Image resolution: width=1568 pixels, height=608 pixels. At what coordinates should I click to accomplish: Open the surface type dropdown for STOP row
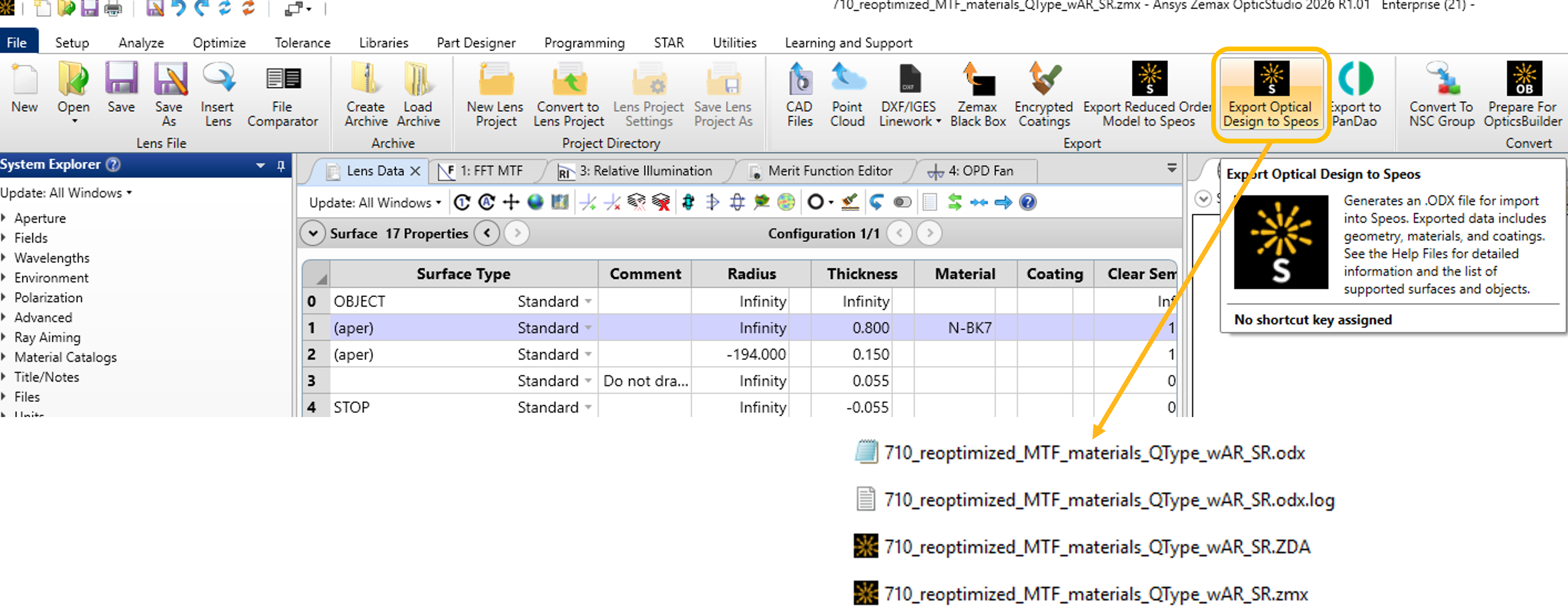588,407
